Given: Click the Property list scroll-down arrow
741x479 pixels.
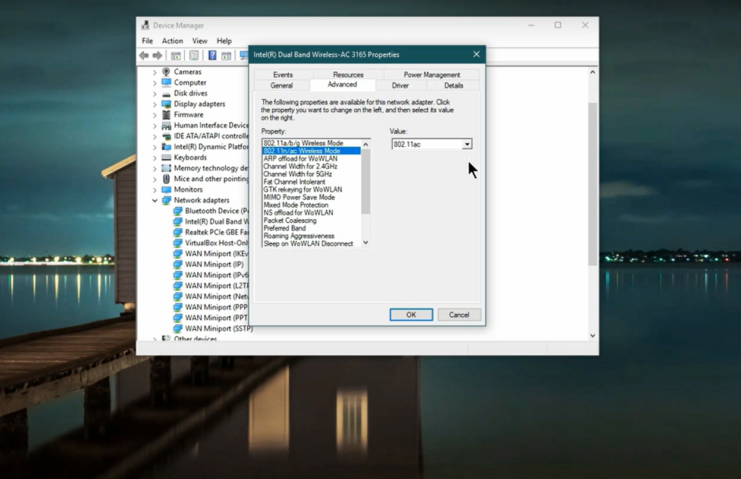Looking at the screenshot, I should click(366, 242).
